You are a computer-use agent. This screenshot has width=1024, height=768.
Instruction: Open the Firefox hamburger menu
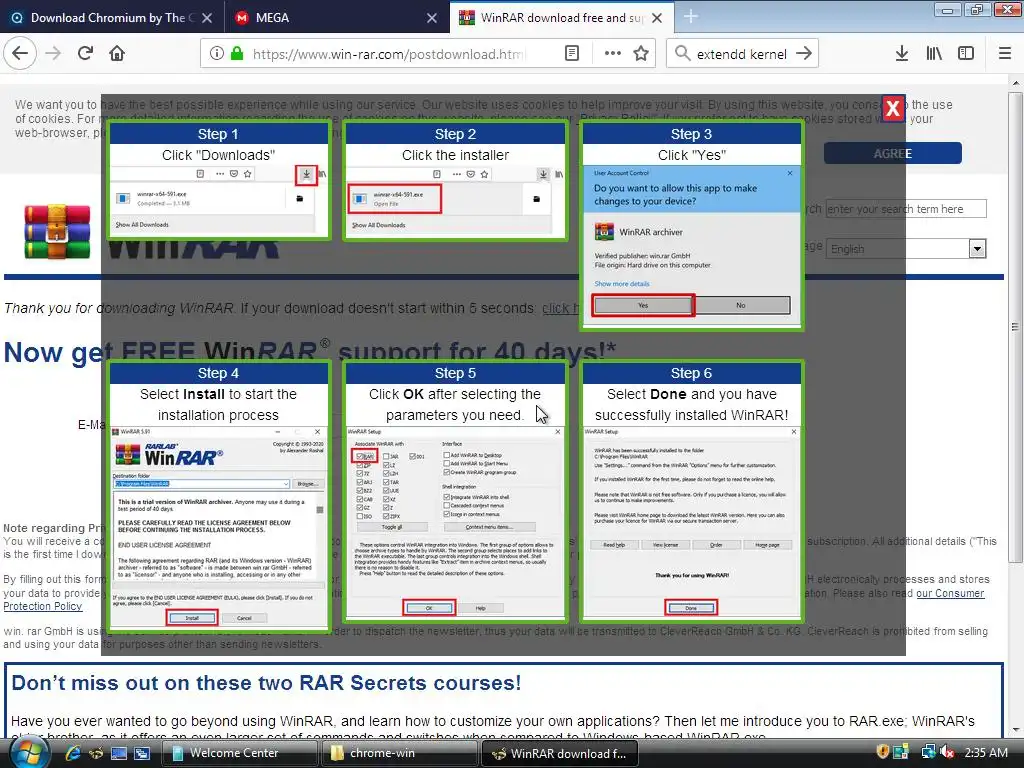point(1005,54)
